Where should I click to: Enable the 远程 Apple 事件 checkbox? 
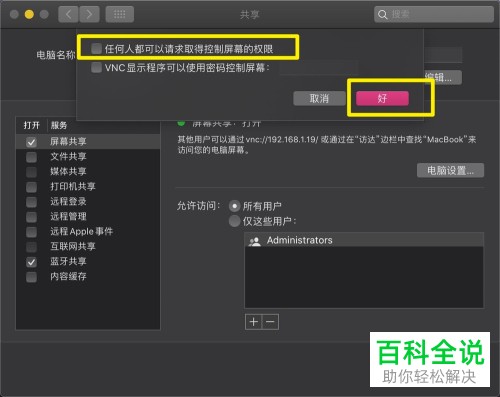pyautogui.click(x=31, y=232)
